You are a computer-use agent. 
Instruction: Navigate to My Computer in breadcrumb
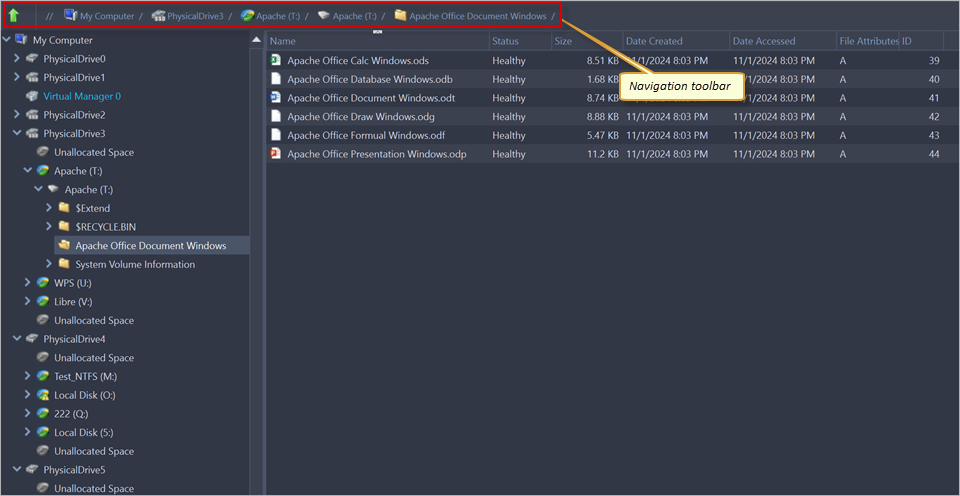point(106,16)
